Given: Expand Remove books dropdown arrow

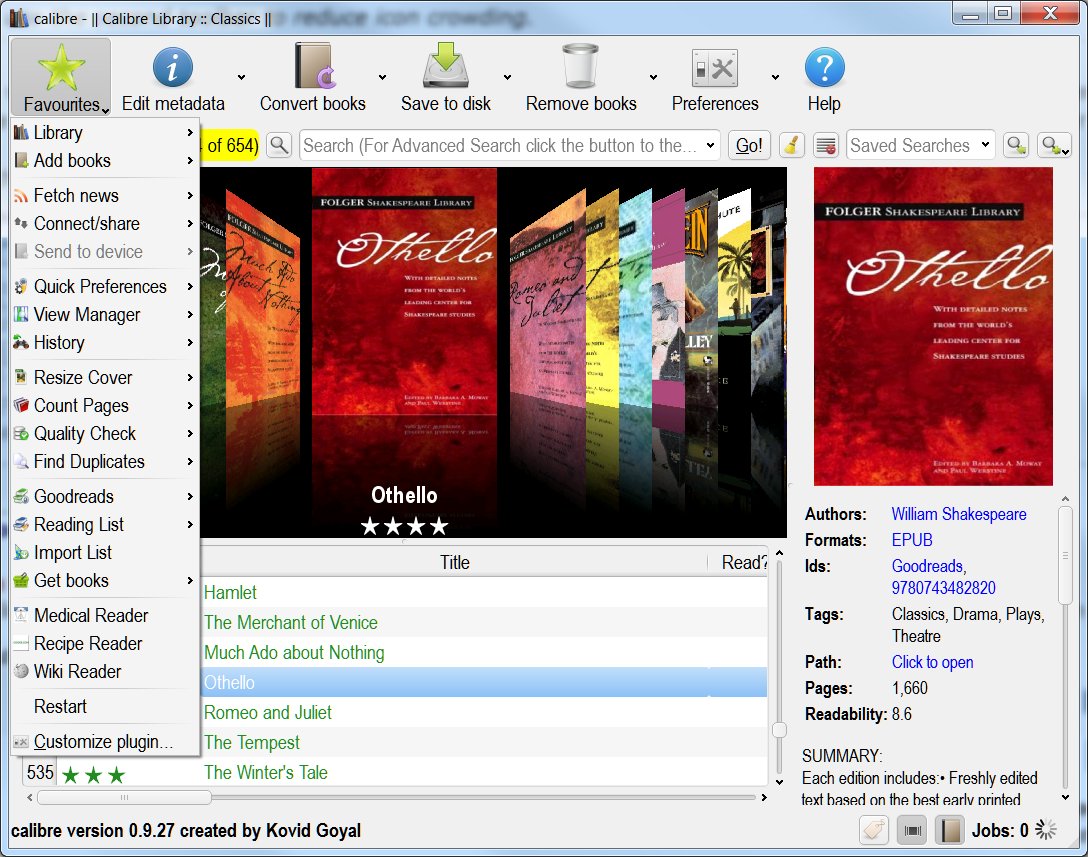Looking at the screenshot, I should tap(653, 77).
